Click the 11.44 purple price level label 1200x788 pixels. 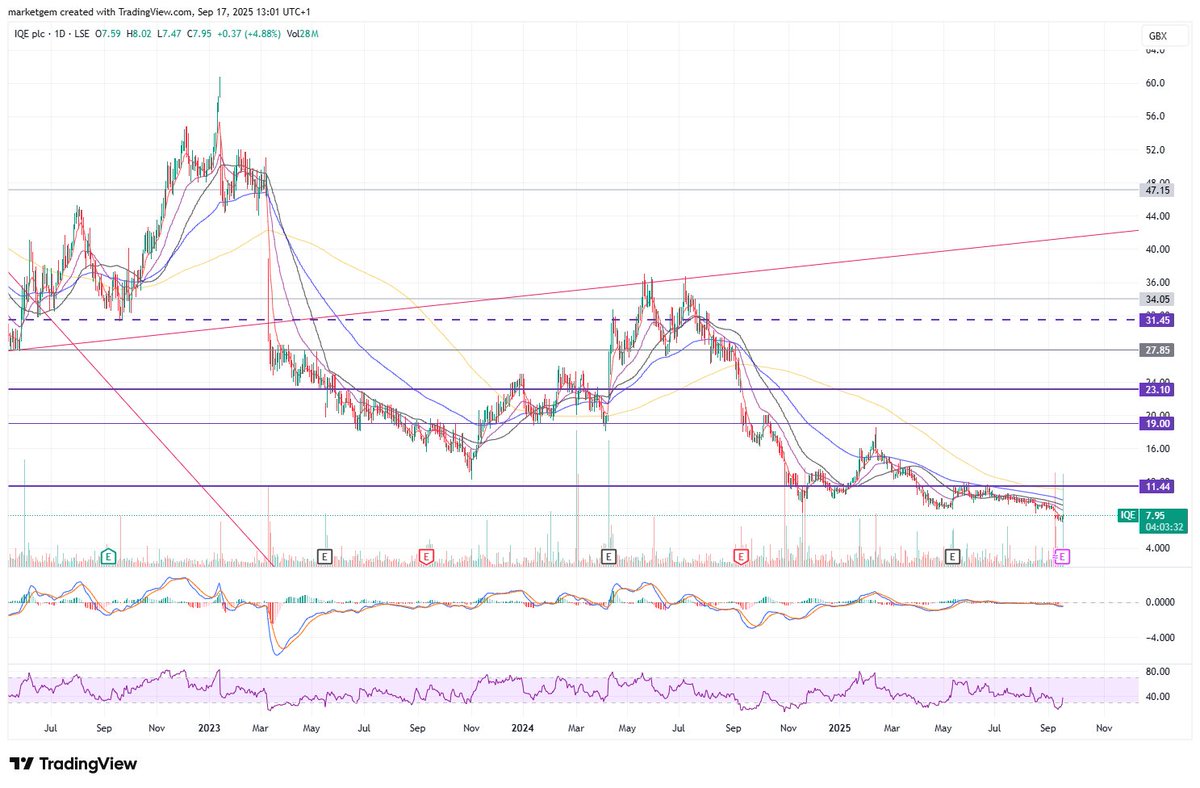pyautogui.click(x=1156, y=486)
